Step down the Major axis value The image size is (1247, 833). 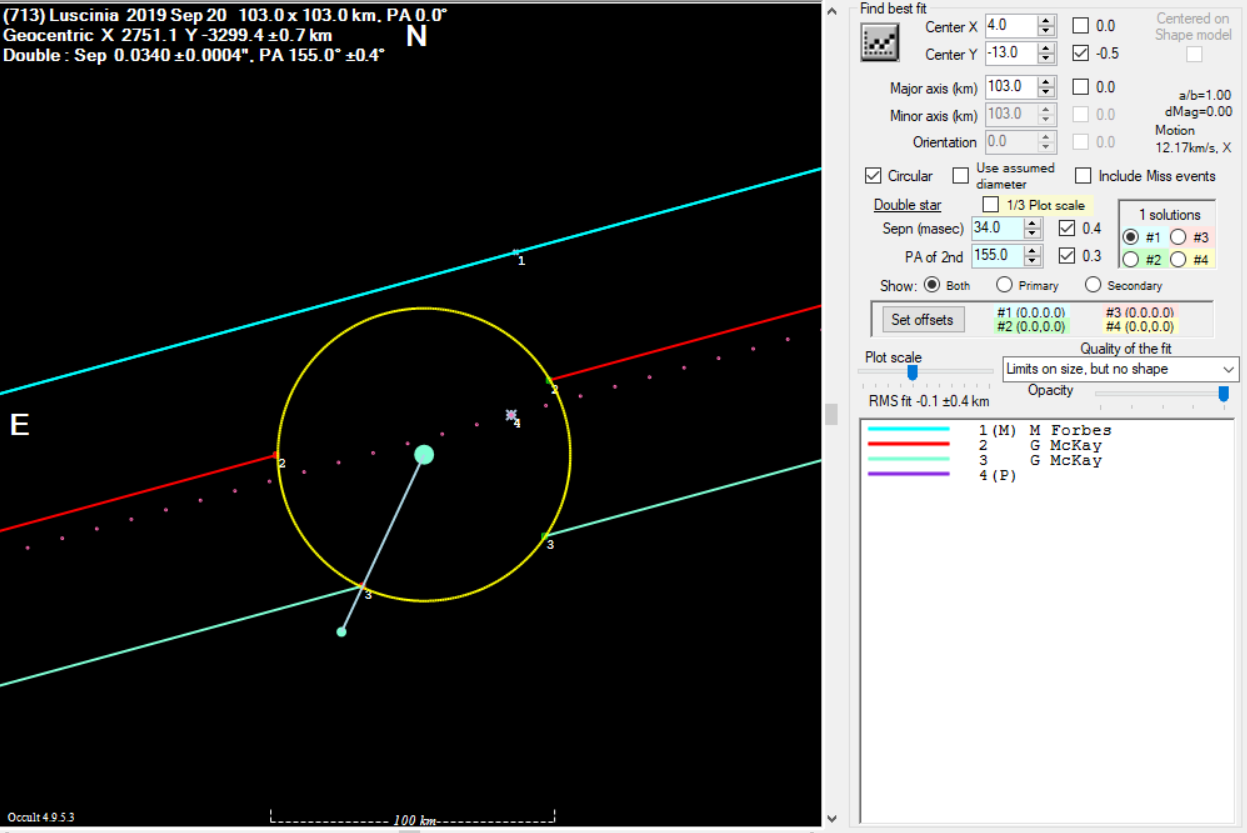tap(1047, 93)
